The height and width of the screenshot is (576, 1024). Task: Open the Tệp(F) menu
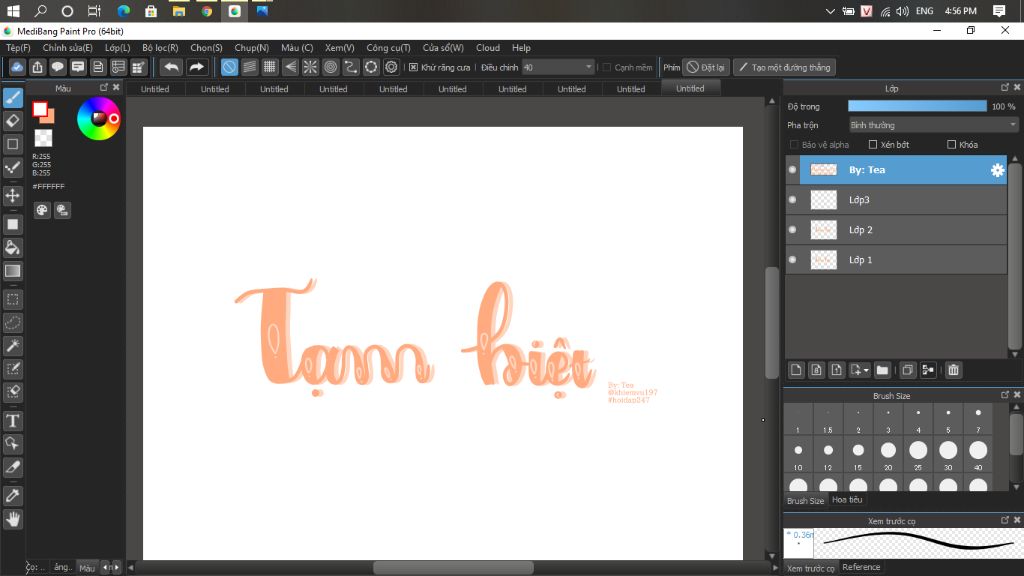[x=18, y=48]
